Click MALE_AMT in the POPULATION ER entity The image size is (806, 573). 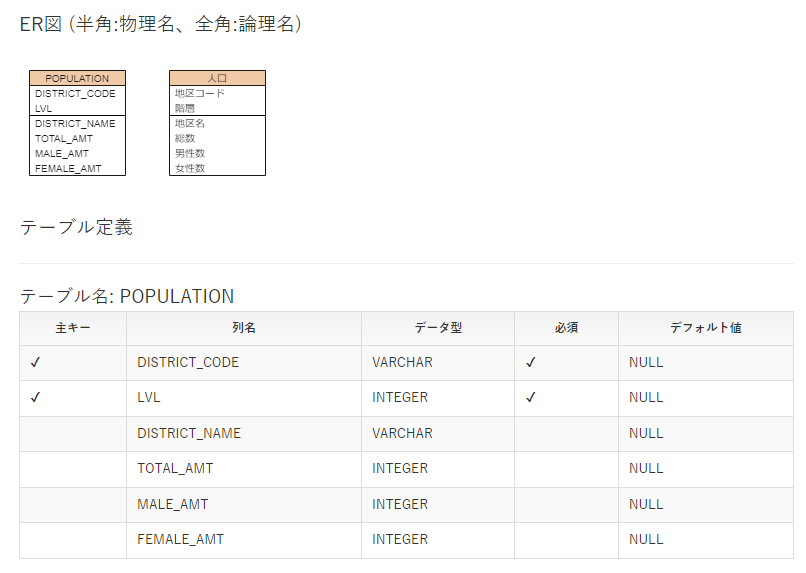62,153
